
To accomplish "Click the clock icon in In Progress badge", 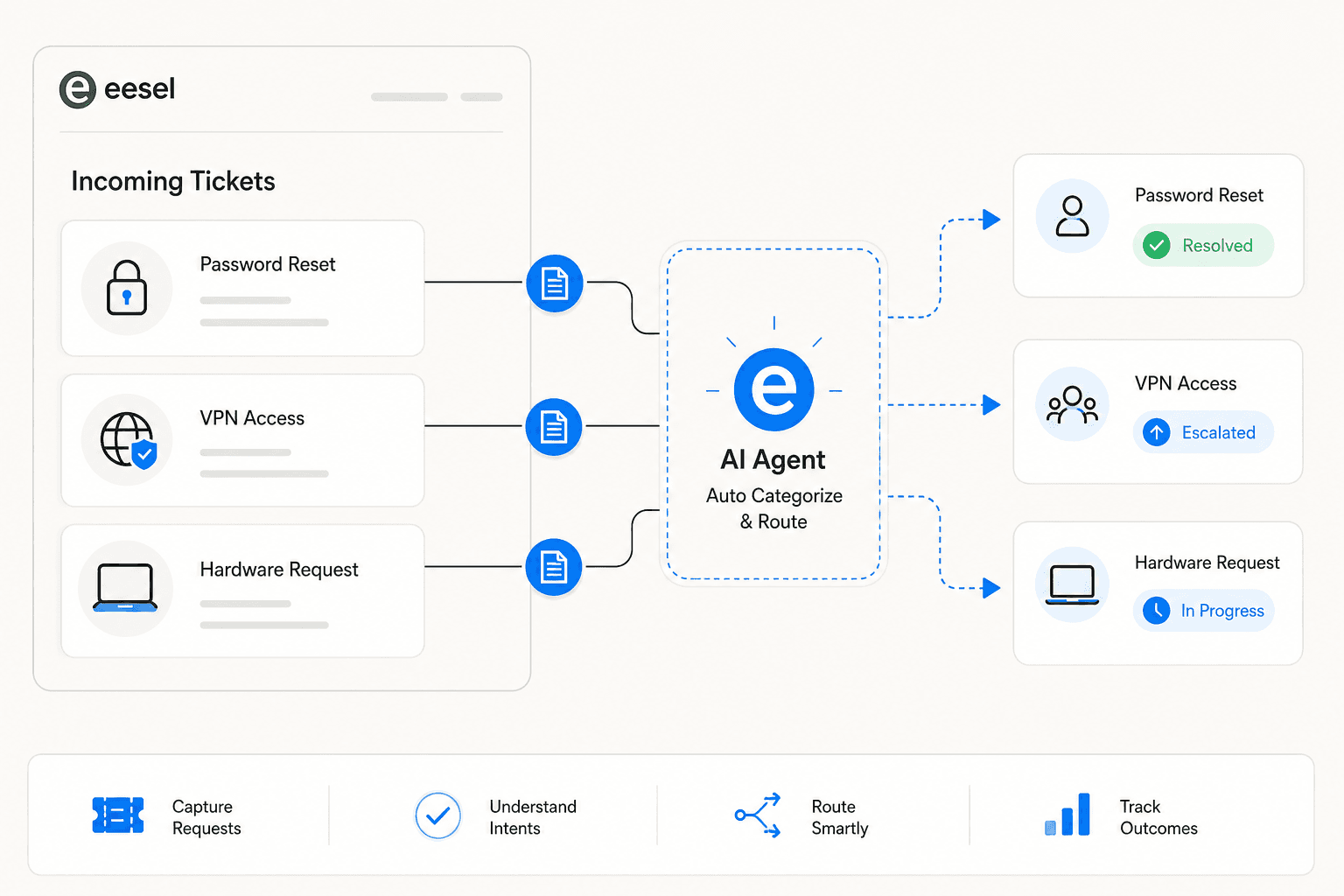I will pyautogui.click(x=1157, y=611).
